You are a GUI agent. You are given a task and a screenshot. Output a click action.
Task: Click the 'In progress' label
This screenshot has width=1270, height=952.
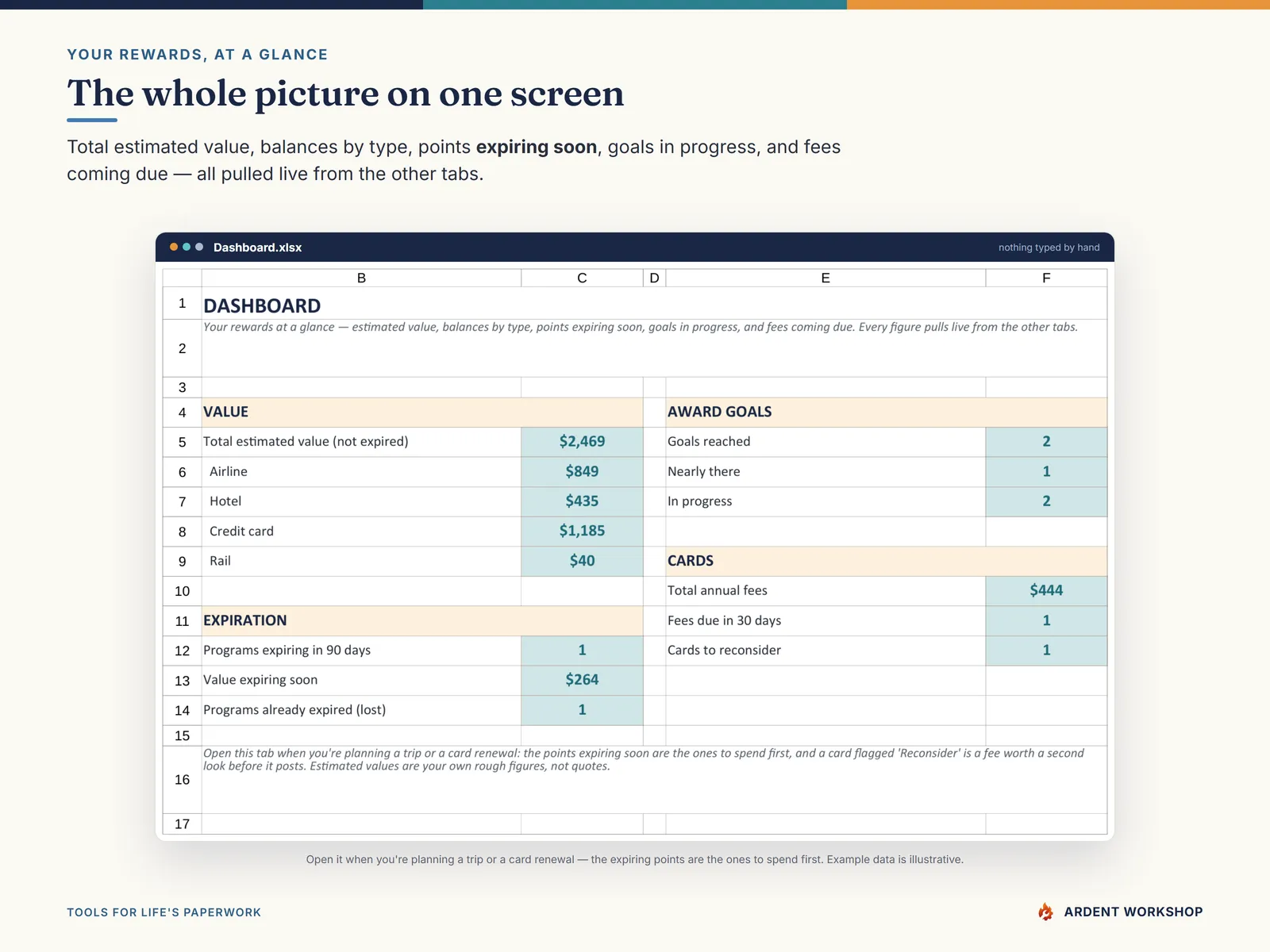(699, 501)
